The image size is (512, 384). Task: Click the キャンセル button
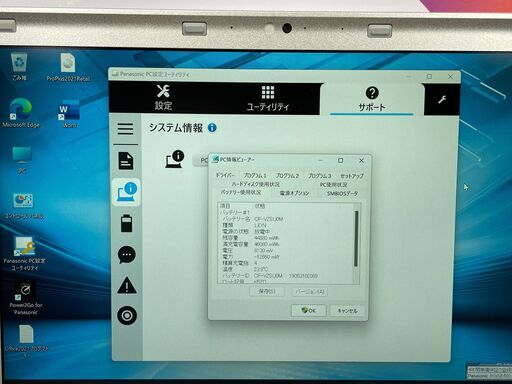(347, 311)
